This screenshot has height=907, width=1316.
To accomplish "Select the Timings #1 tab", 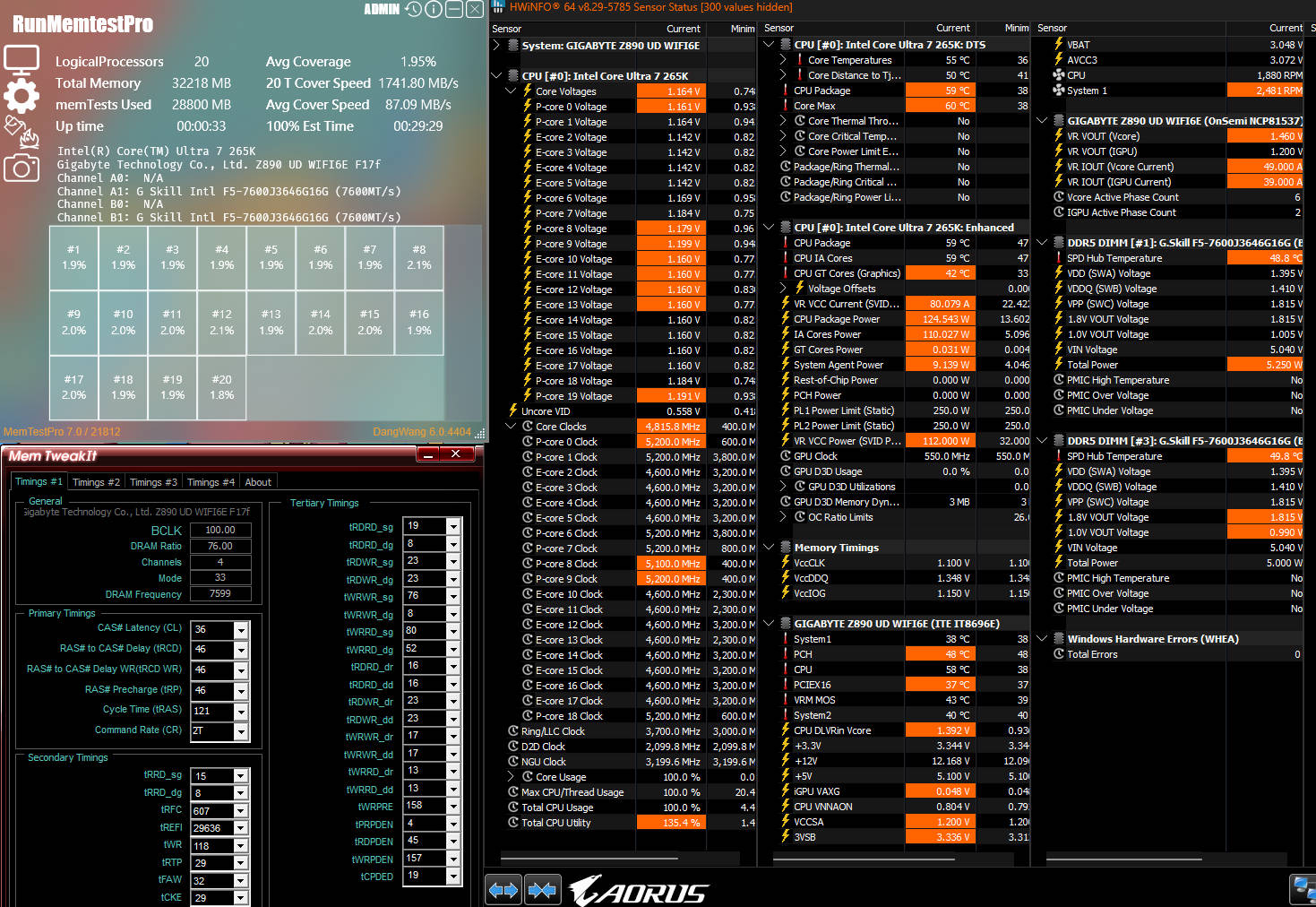I will tap(39, 481).
